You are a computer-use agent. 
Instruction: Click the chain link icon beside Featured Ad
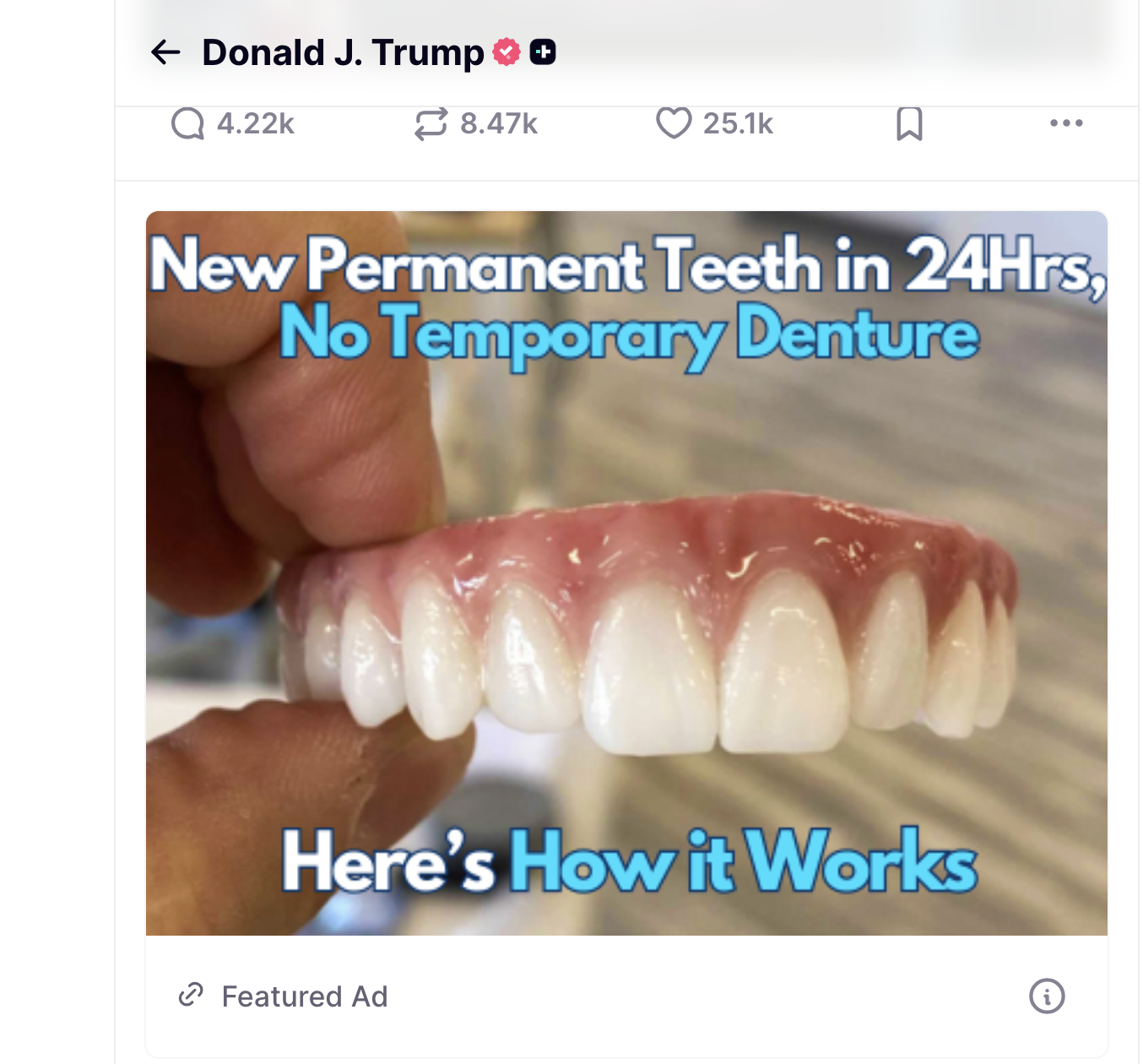(191, 995)
